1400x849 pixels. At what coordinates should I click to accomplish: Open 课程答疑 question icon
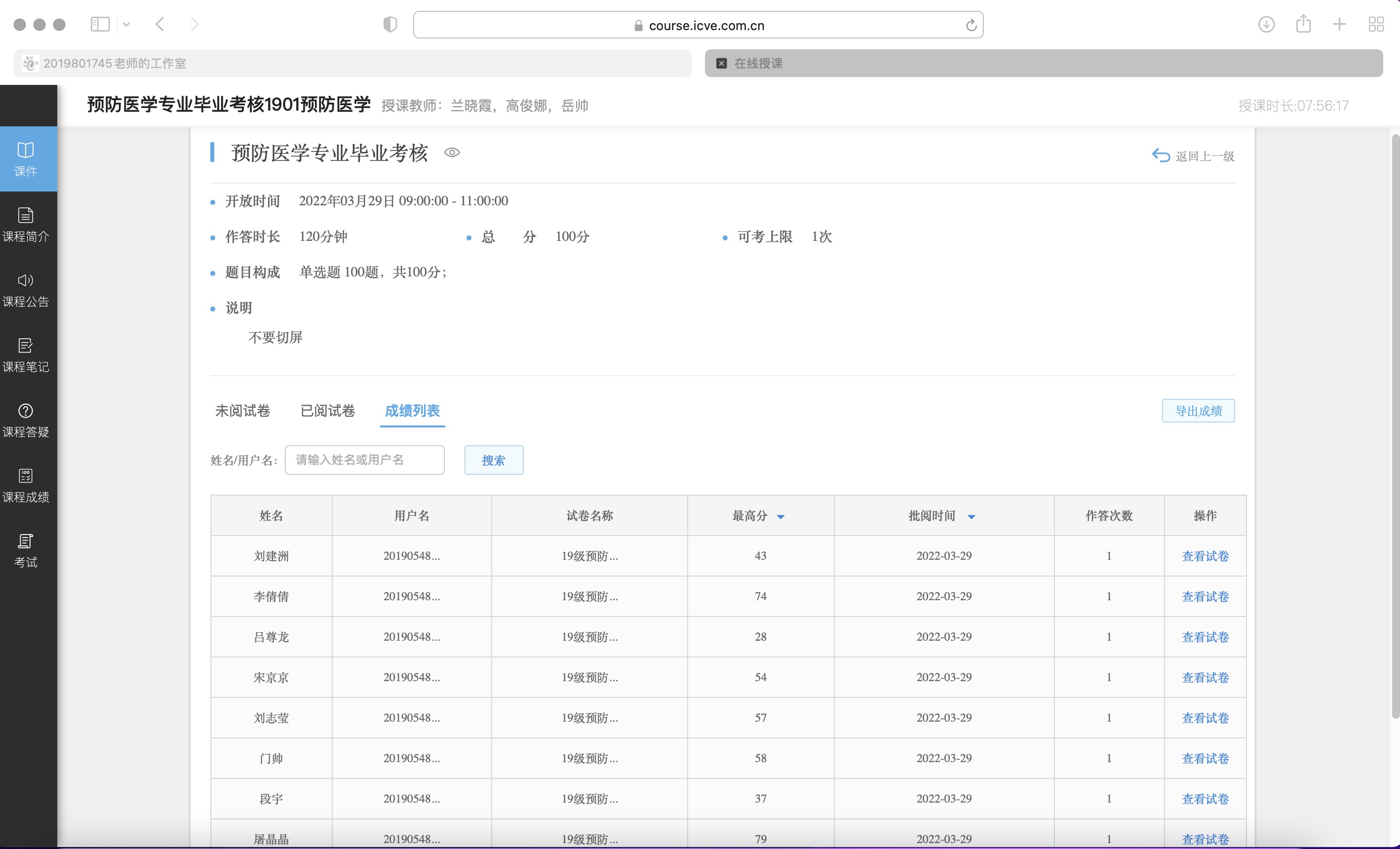pos(26,411)
